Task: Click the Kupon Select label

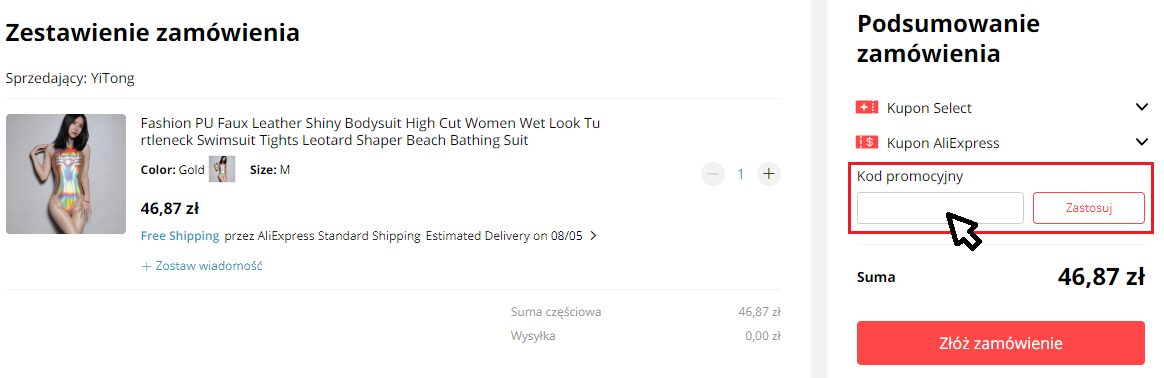Action: click(x=929, y=108)
